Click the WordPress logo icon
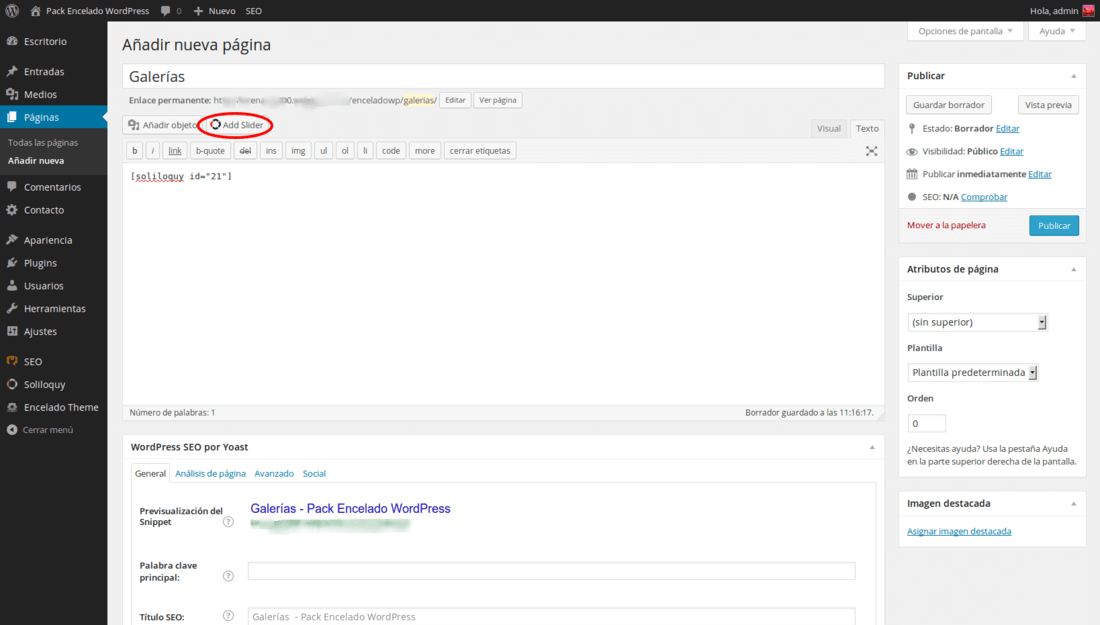The image size is (1100, 625). coord(12,11)
